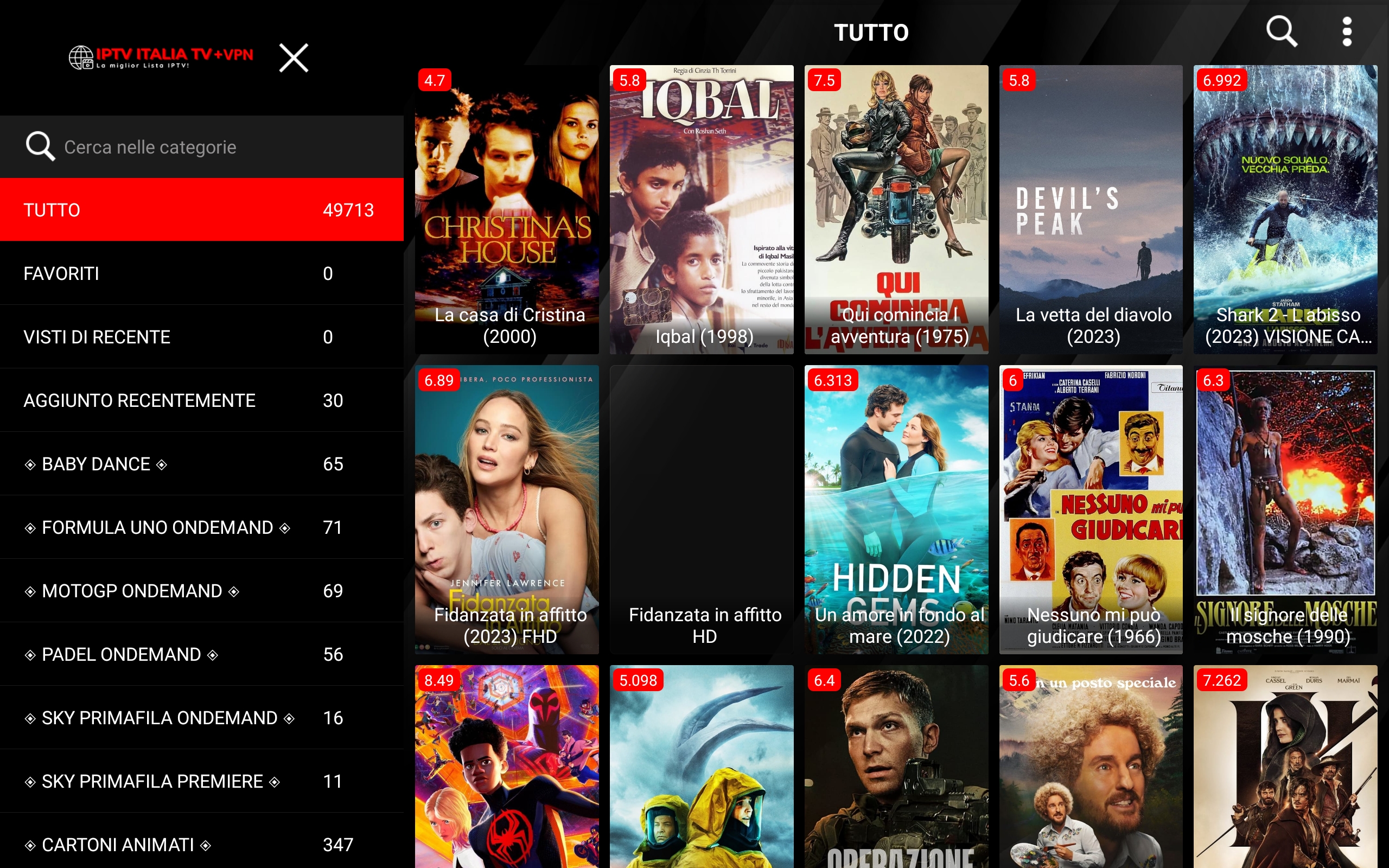This screenshot has width=1389, height=868.
Task: Click the 7.5 rating badge on Qui comincia
Action: click(824, 80)
